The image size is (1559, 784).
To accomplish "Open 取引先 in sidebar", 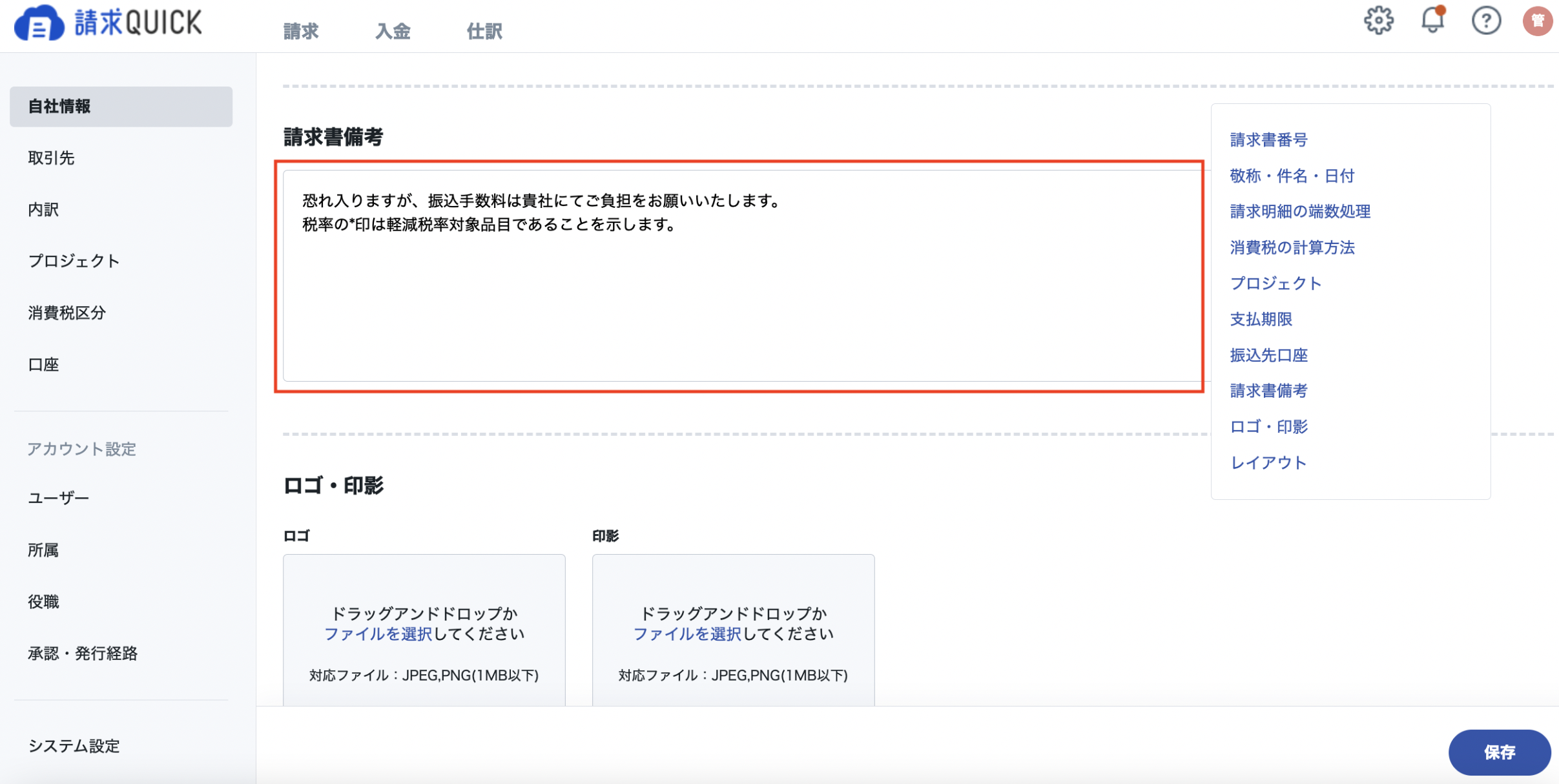I will coord(51,158).
